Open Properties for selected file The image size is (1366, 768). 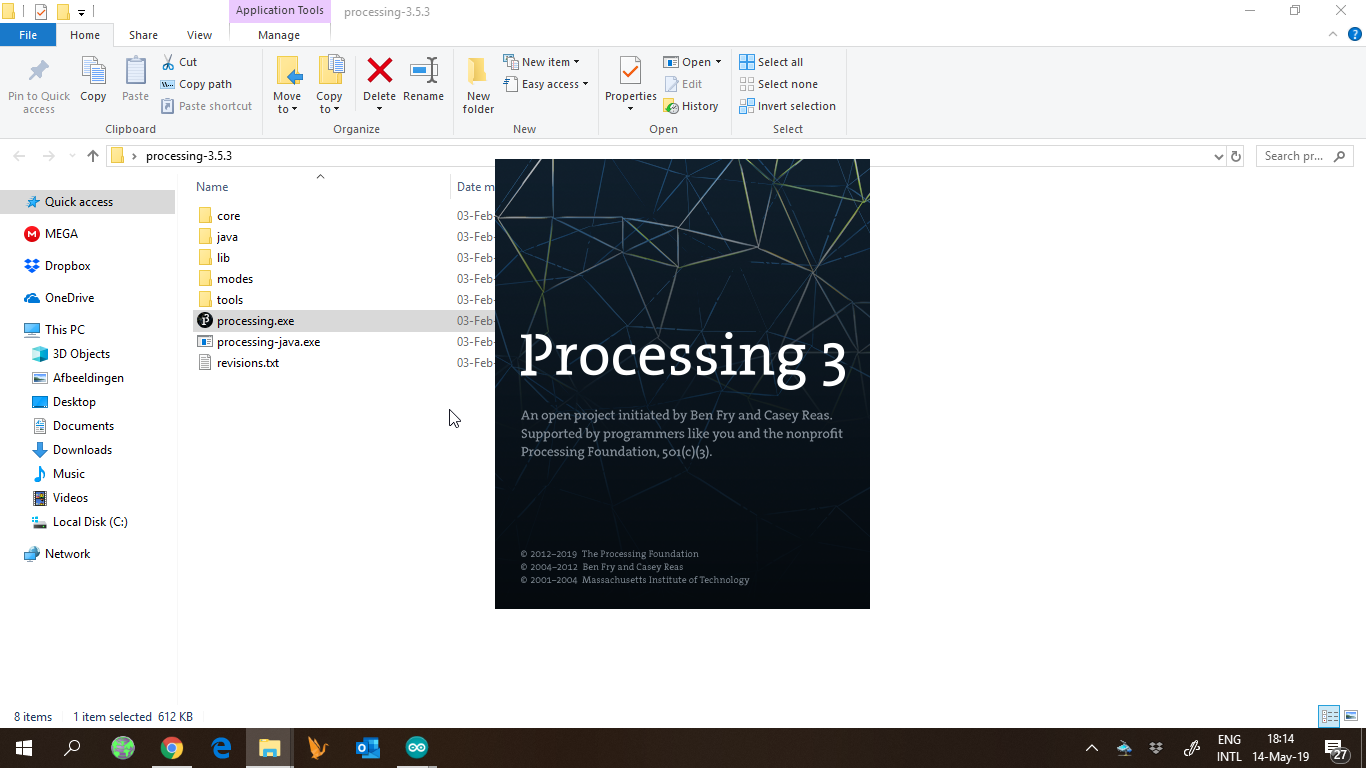pos(630,85)
